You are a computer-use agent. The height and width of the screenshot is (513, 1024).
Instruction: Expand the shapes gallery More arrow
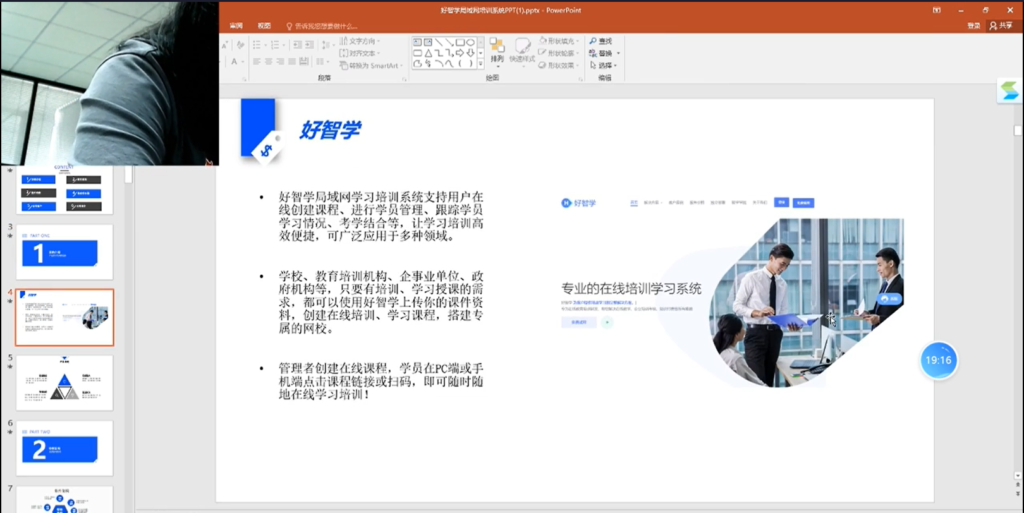click(x=481, y=64)
